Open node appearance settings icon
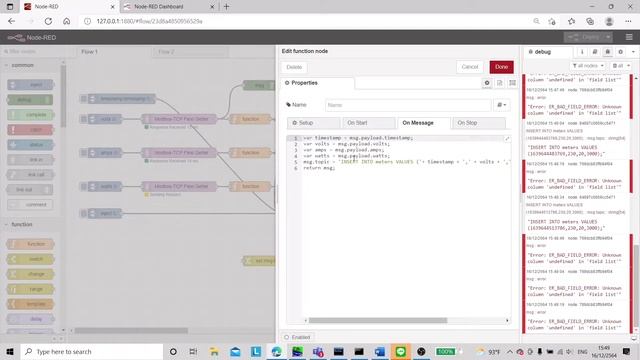 coord(512,83)
